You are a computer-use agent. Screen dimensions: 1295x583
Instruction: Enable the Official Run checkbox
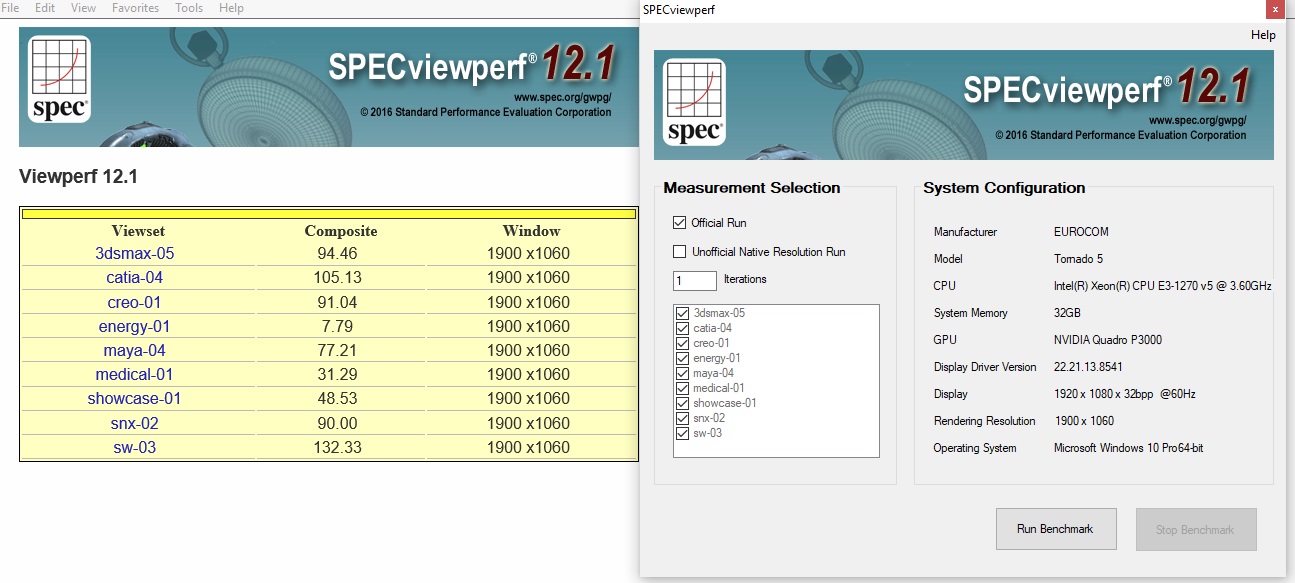click(680, 223)
